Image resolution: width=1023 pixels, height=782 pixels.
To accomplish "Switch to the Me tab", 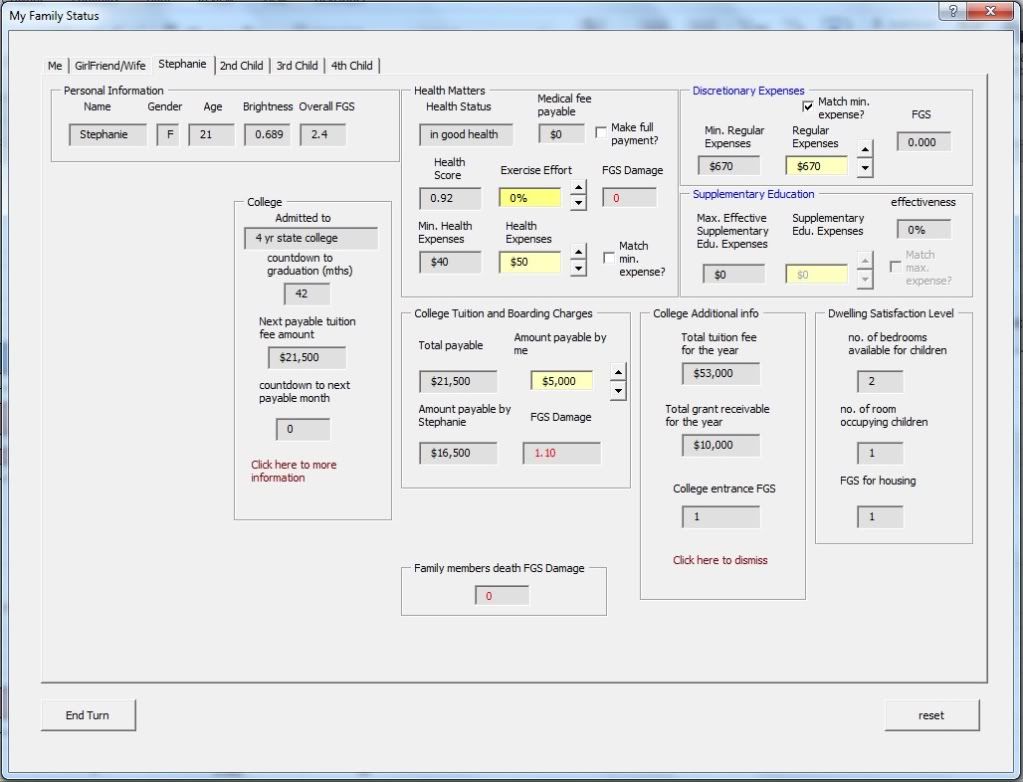I will pyautogui.click(x=55, y=66).
